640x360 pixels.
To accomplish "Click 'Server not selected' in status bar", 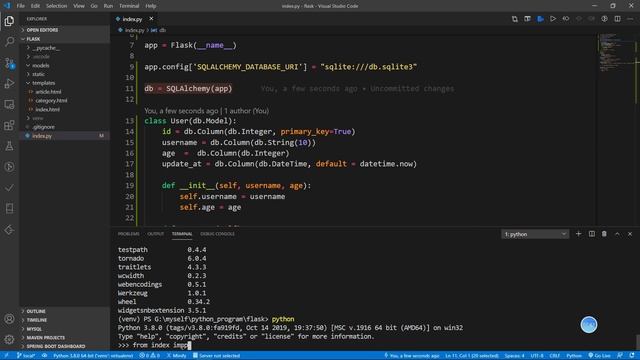I will coord(216,356).
